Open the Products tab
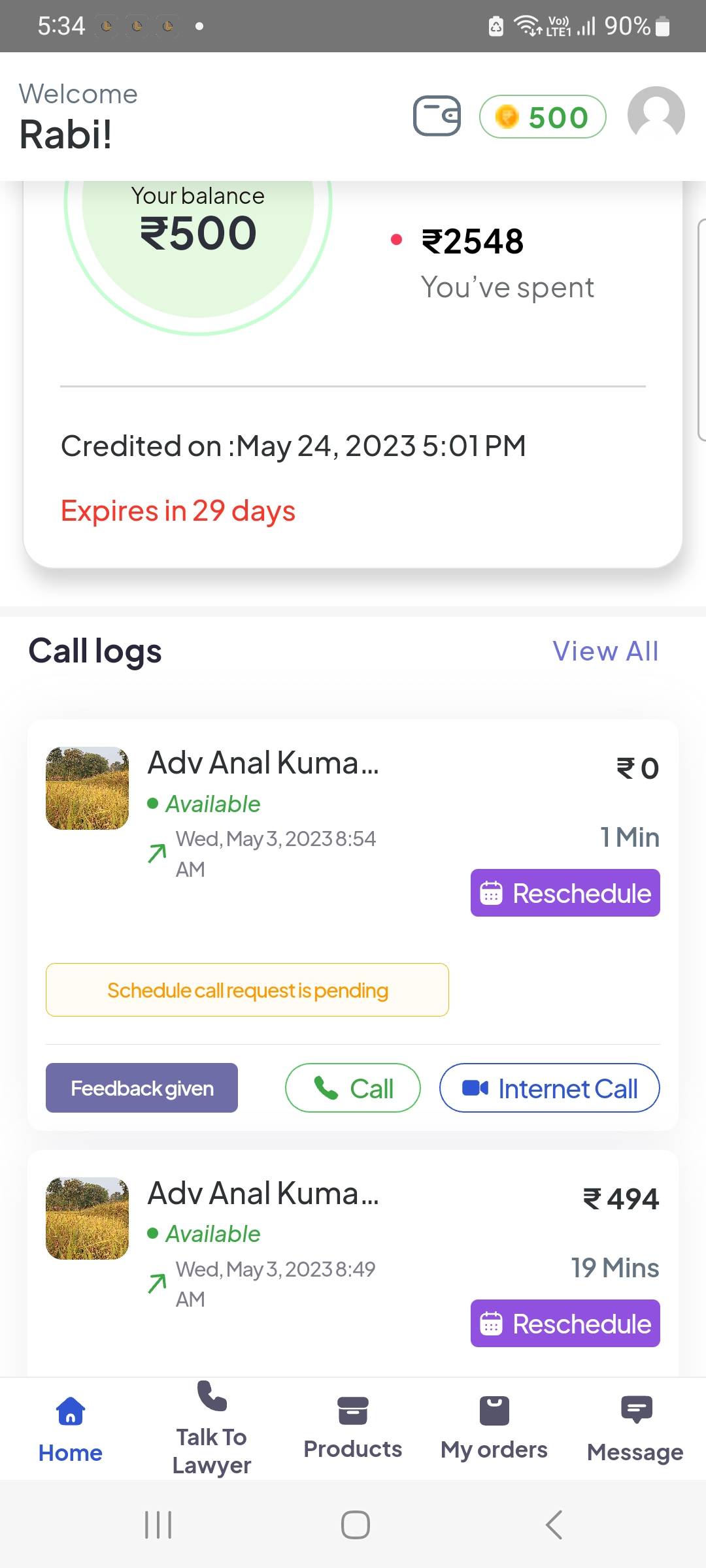The height and width of the screenshot is (1568, 706). pyautogui.click(x=353, y=1428)
